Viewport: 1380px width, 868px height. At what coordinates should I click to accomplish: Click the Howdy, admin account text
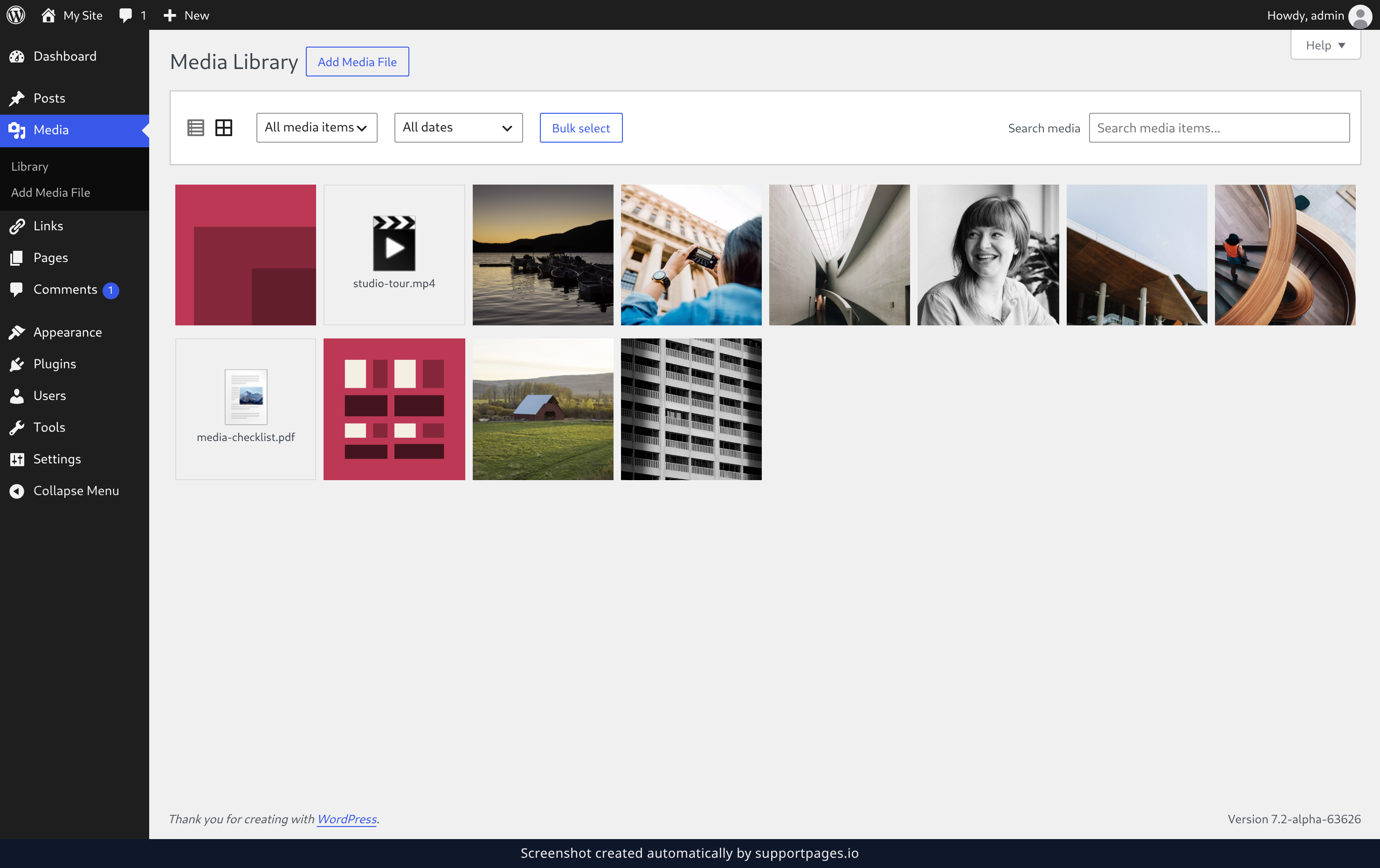pos(1305,15)
